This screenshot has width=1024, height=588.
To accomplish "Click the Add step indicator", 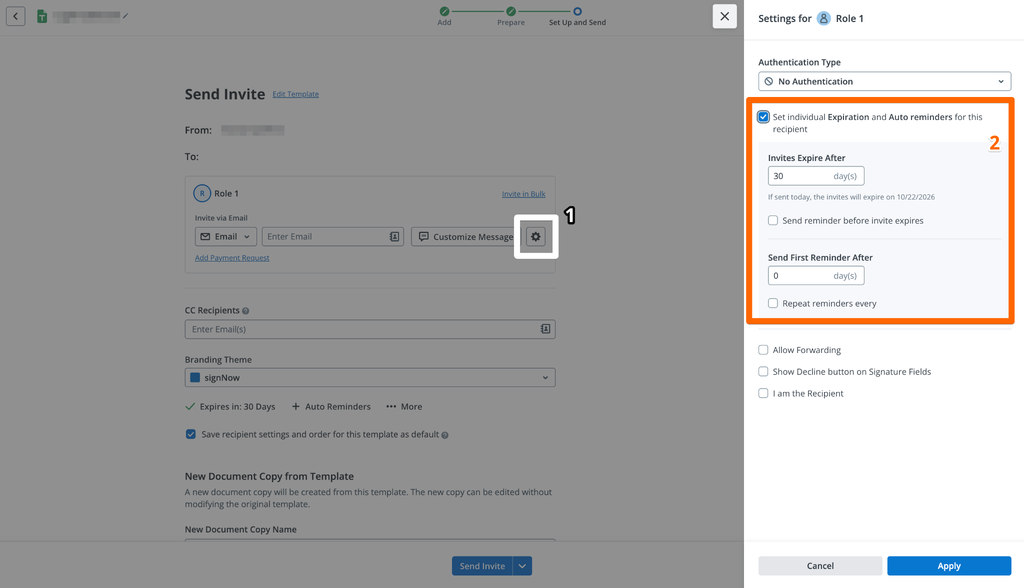I will pos(444,16).
